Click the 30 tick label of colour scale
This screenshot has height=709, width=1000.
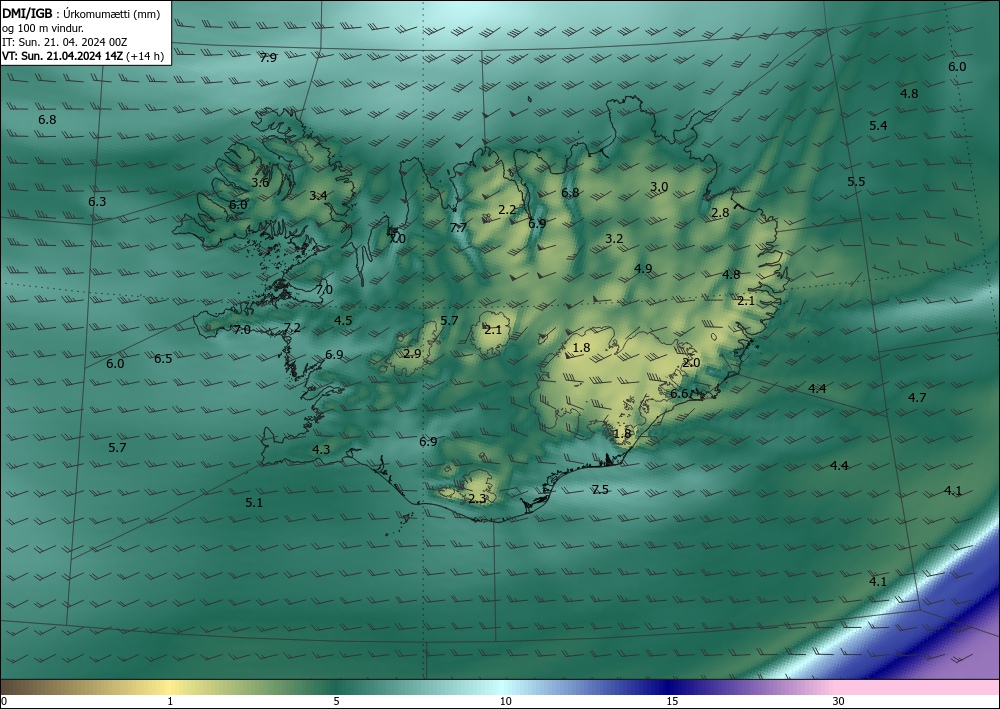pyautogui.click(x=839, y=701)
